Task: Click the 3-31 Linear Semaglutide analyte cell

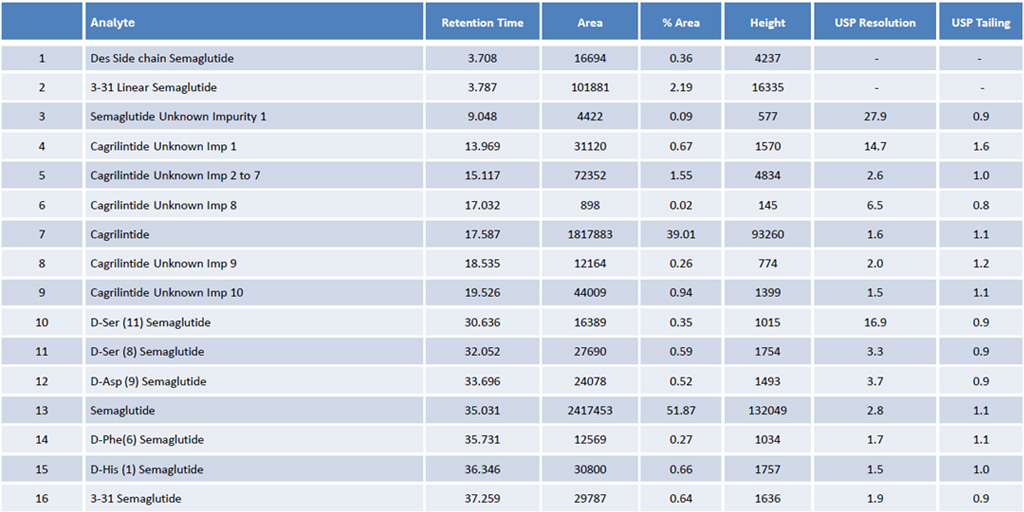Action: [153, 87]
